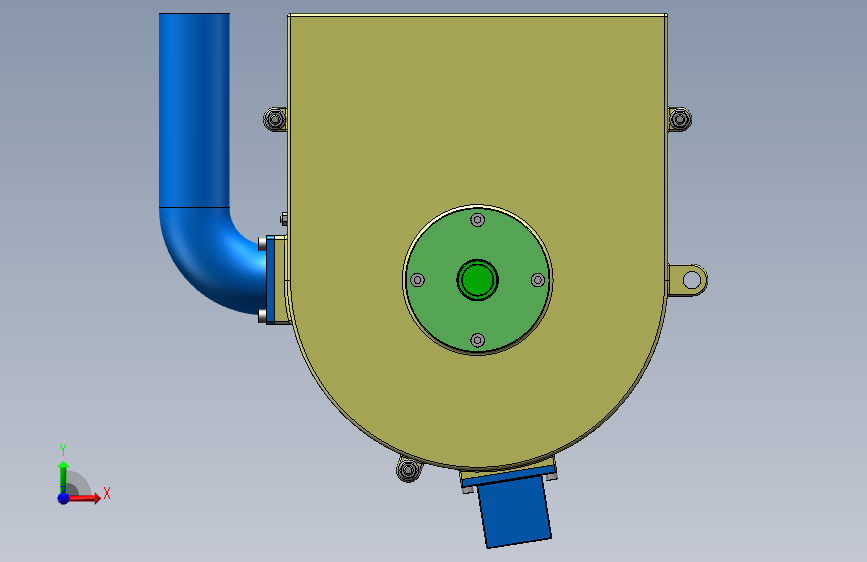
Task: Select top bolt on green cover
Action: pyautogui.click(x=478, y=220)
